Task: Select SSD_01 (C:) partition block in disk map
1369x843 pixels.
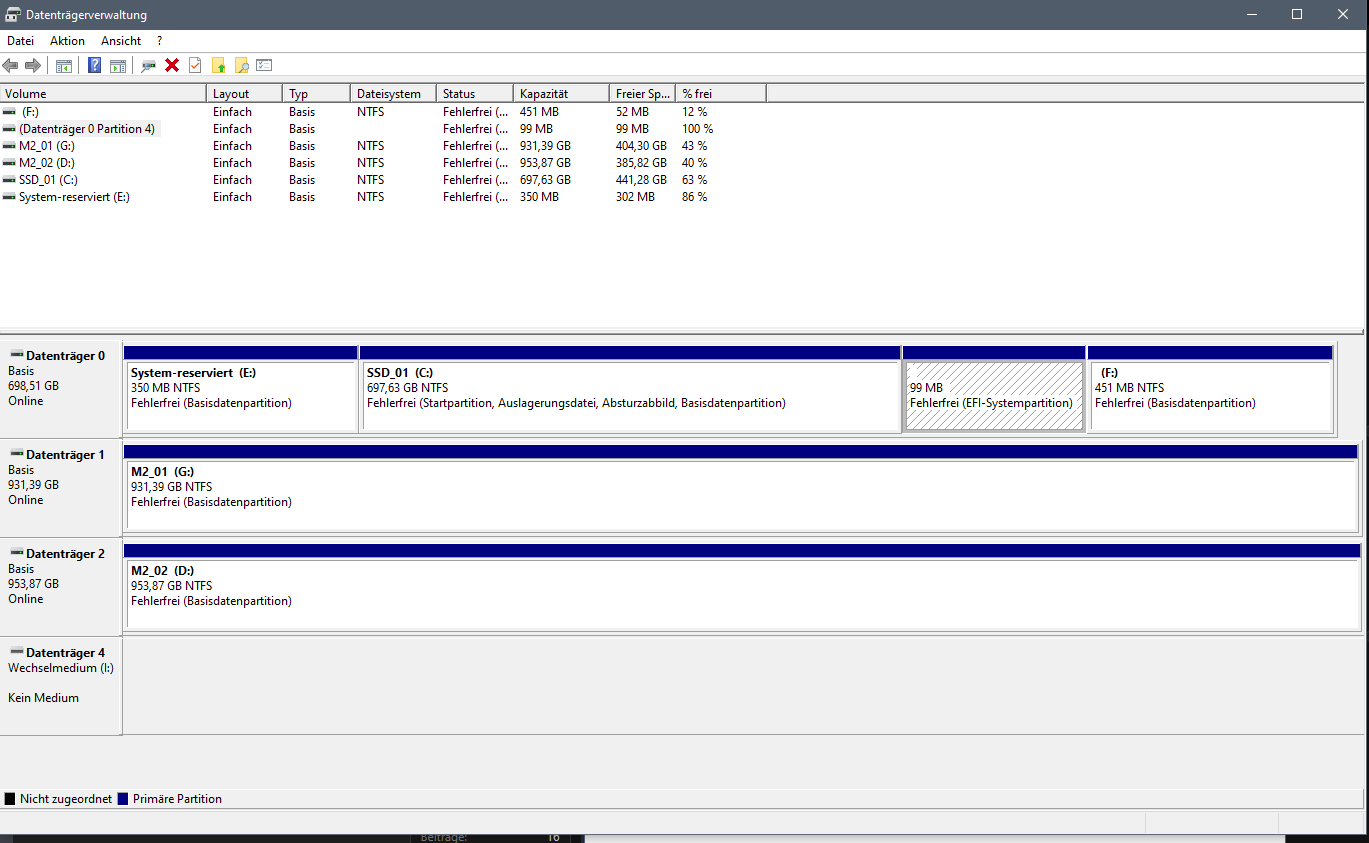Action: tap(630, 390)
